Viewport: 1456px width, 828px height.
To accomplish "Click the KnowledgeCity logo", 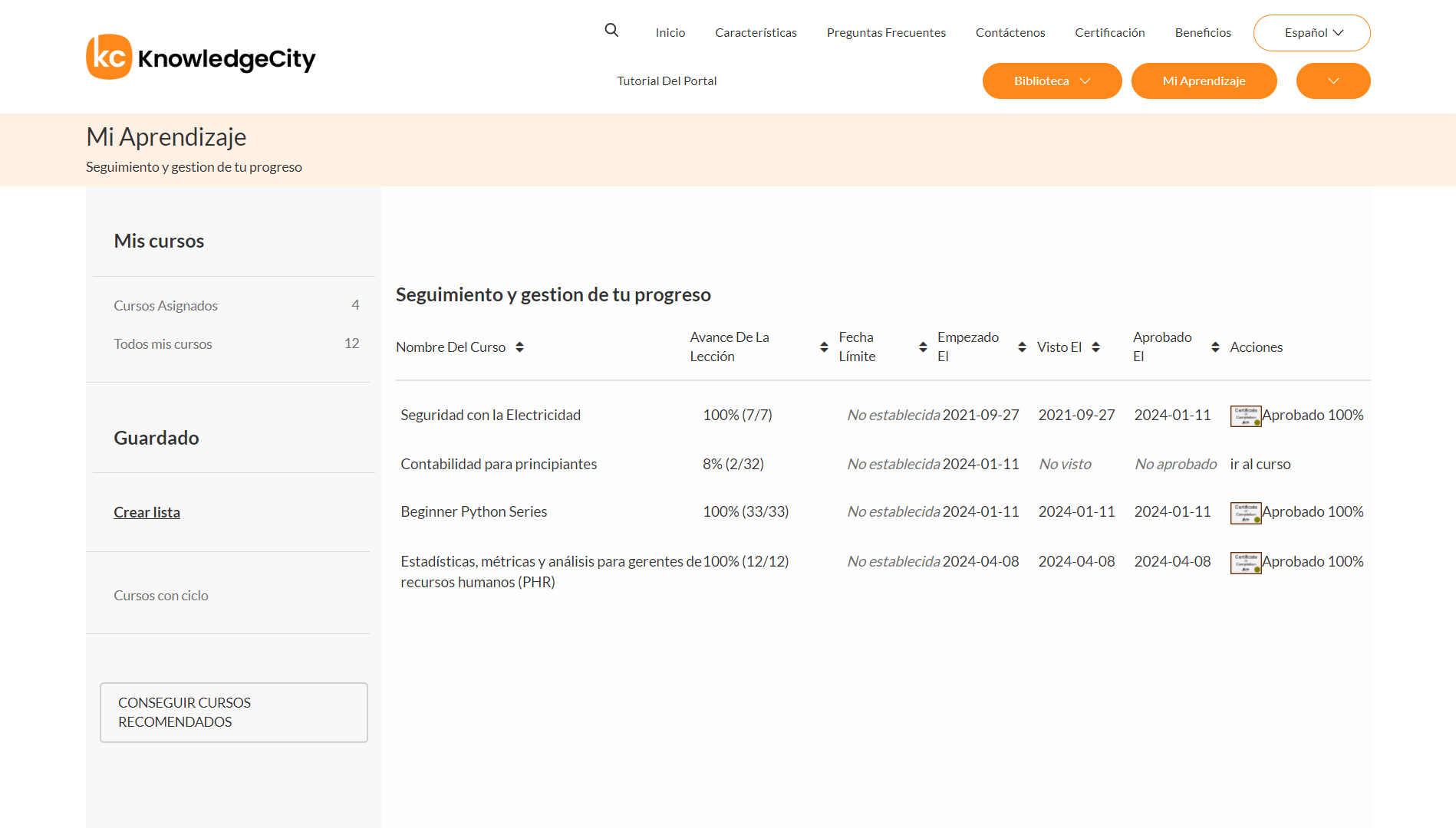I will pyautogui.click(x=201, y=58).
